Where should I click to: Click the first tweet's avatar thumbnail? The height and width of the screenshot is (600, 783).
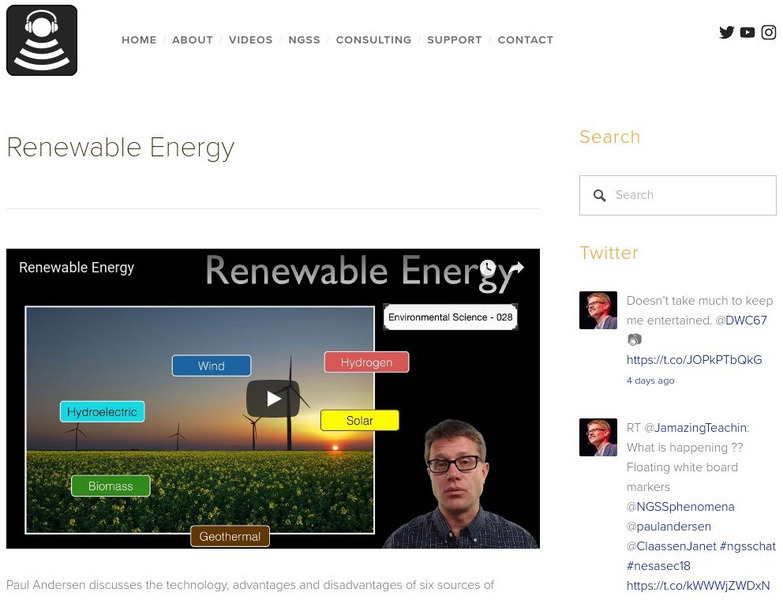click(598, 310)
